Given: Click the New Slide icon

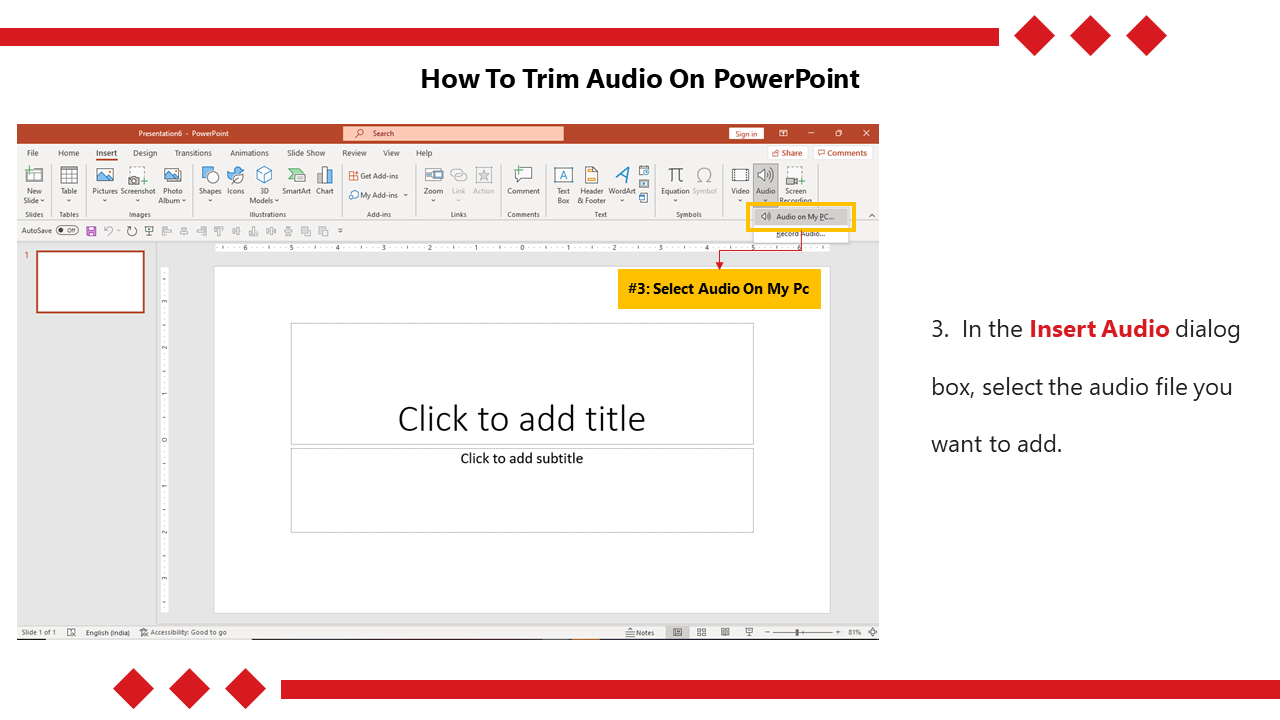Looking at the screenshot, I should [x=34, y=175].
